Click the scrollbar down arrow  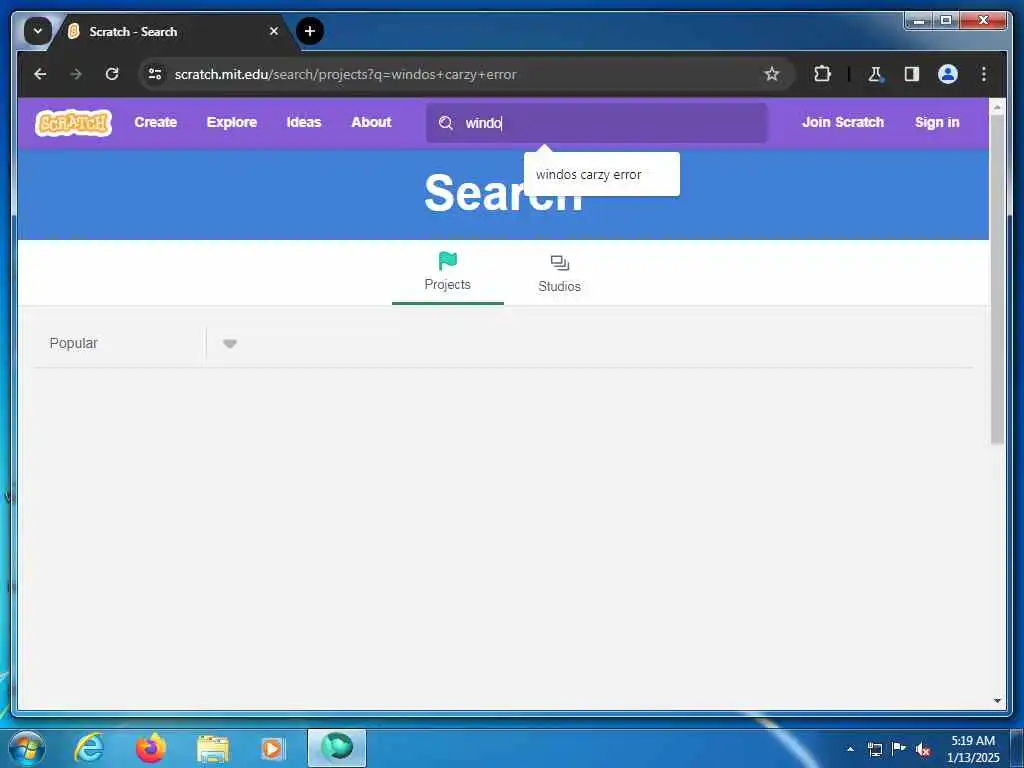click(x=997, y=701)
